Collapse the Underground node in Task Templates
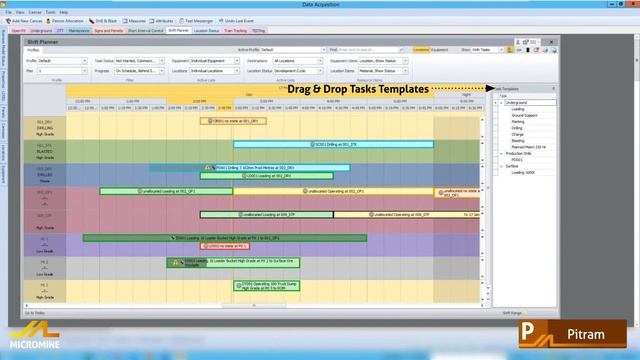 (501, 103)
